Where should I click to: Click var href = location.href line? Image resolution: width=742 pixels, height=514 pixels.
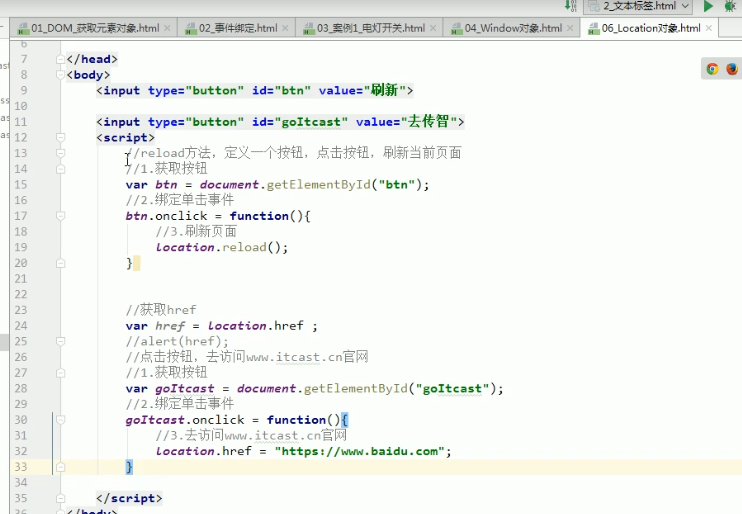click(x=221, y=326)
